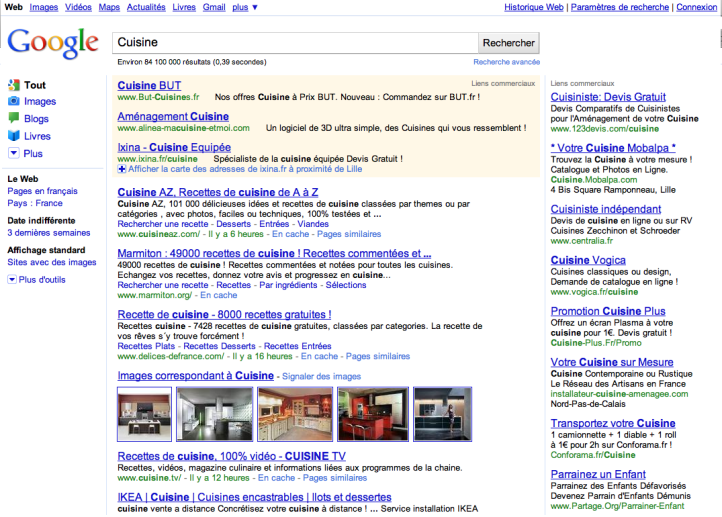Open Ixina - Cuisine Equipée ad
This screenshot has height=517, width=722.
[x=174, y=147]
